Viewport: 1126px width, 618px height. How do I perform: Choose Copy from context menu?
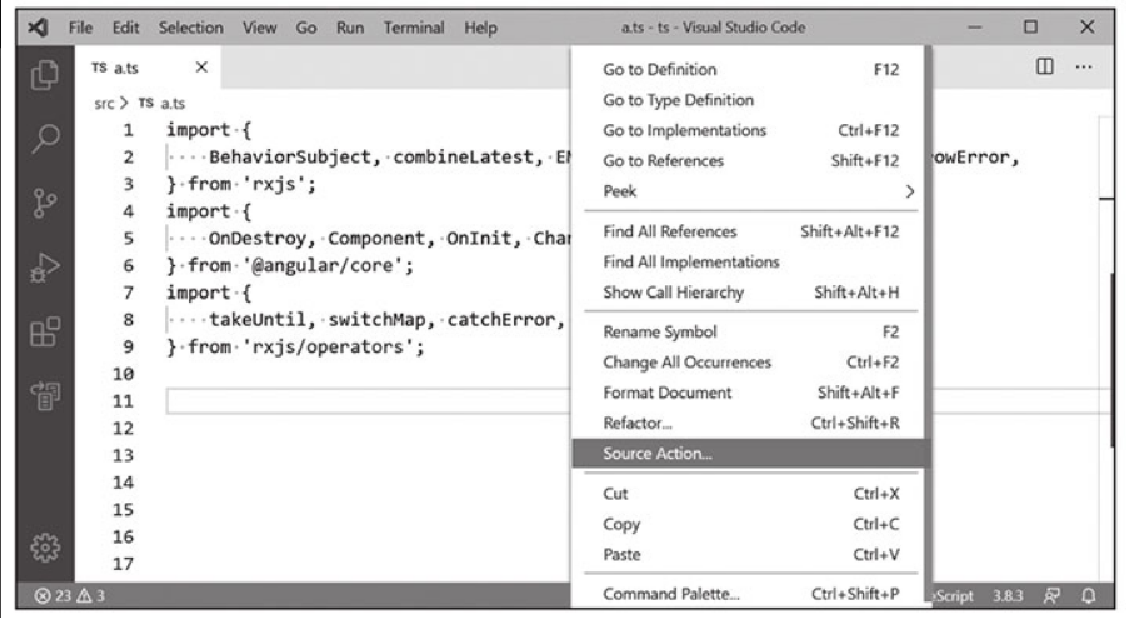coord(750,524)
